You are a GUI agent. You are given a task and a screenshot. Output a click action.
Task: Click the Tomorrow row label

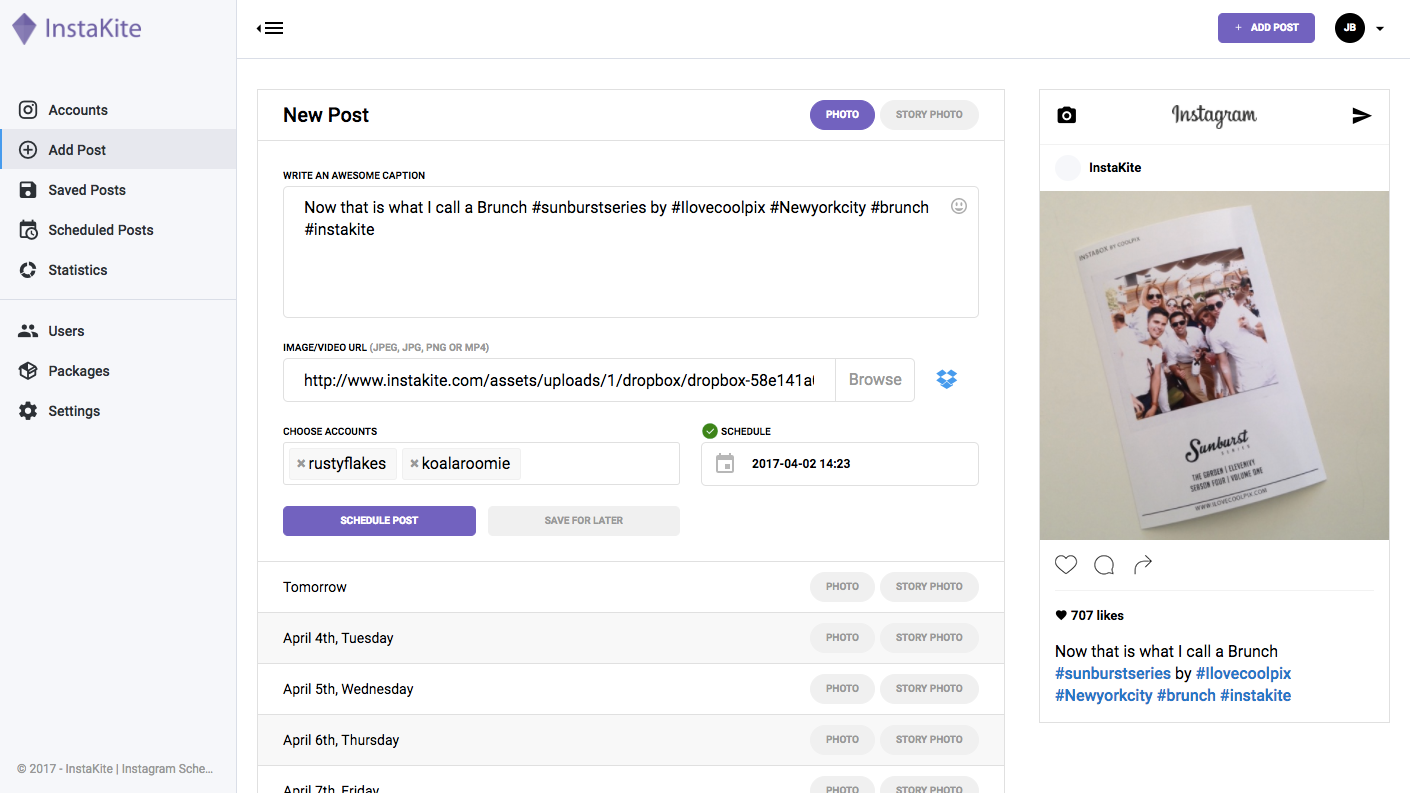pyautogui.click(x=315, y=587)
